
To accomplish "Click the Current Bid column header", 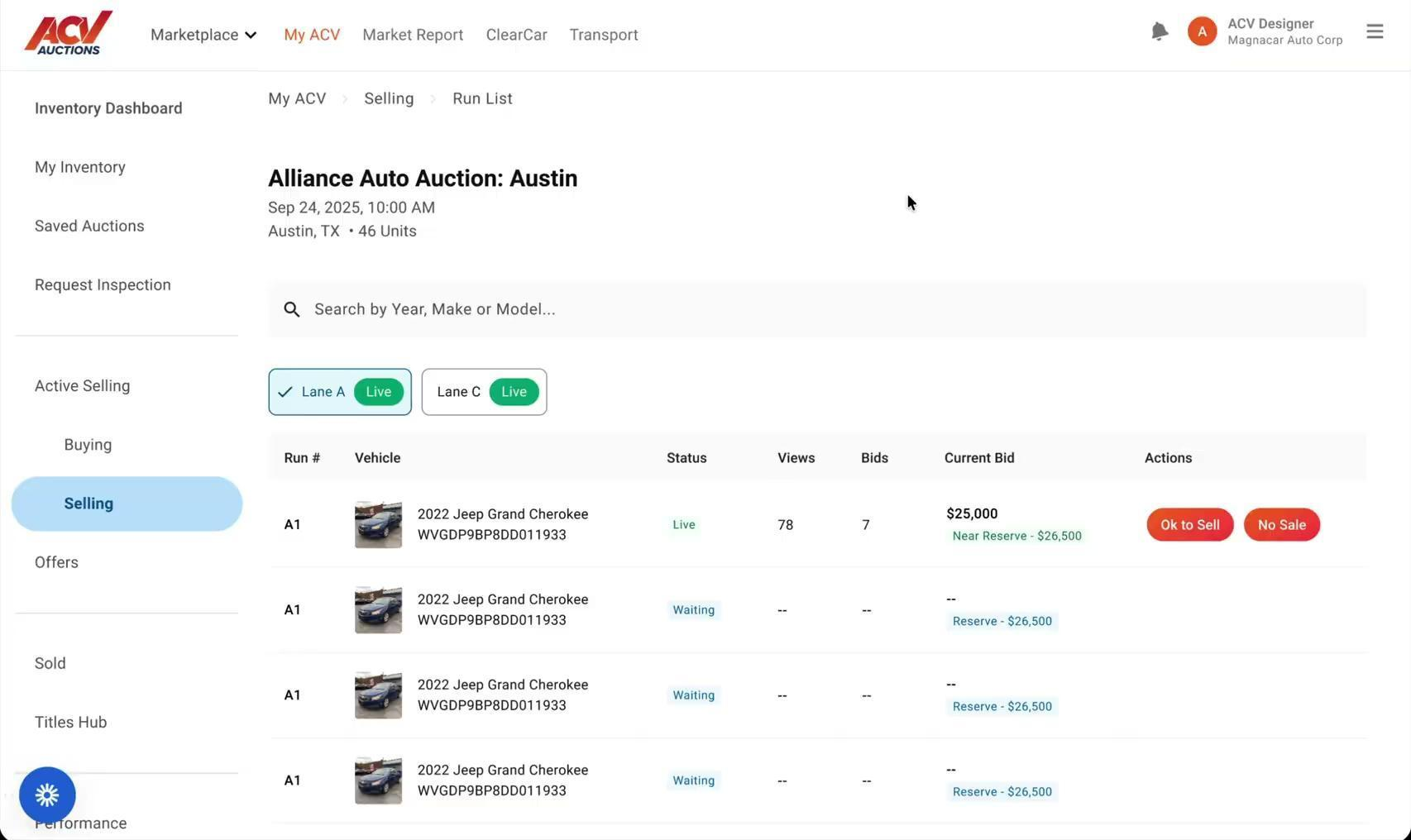I will pyautogui.click(x=979, y=458).
